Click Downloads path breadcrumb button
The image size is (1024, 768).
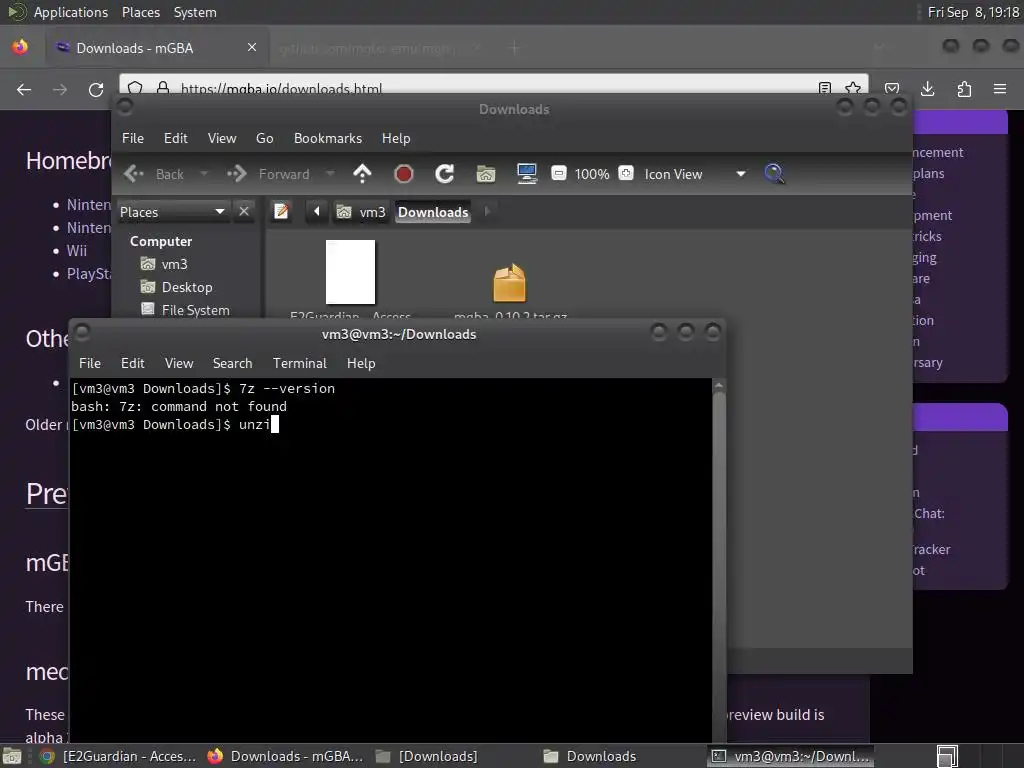[x=433, y=212]
